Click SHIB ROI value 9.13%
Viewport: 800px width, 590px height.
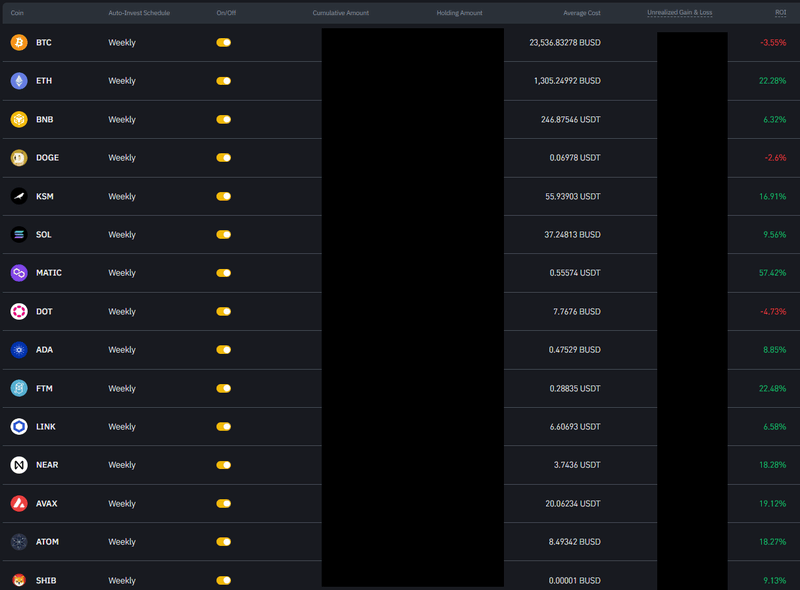[774, 580]
